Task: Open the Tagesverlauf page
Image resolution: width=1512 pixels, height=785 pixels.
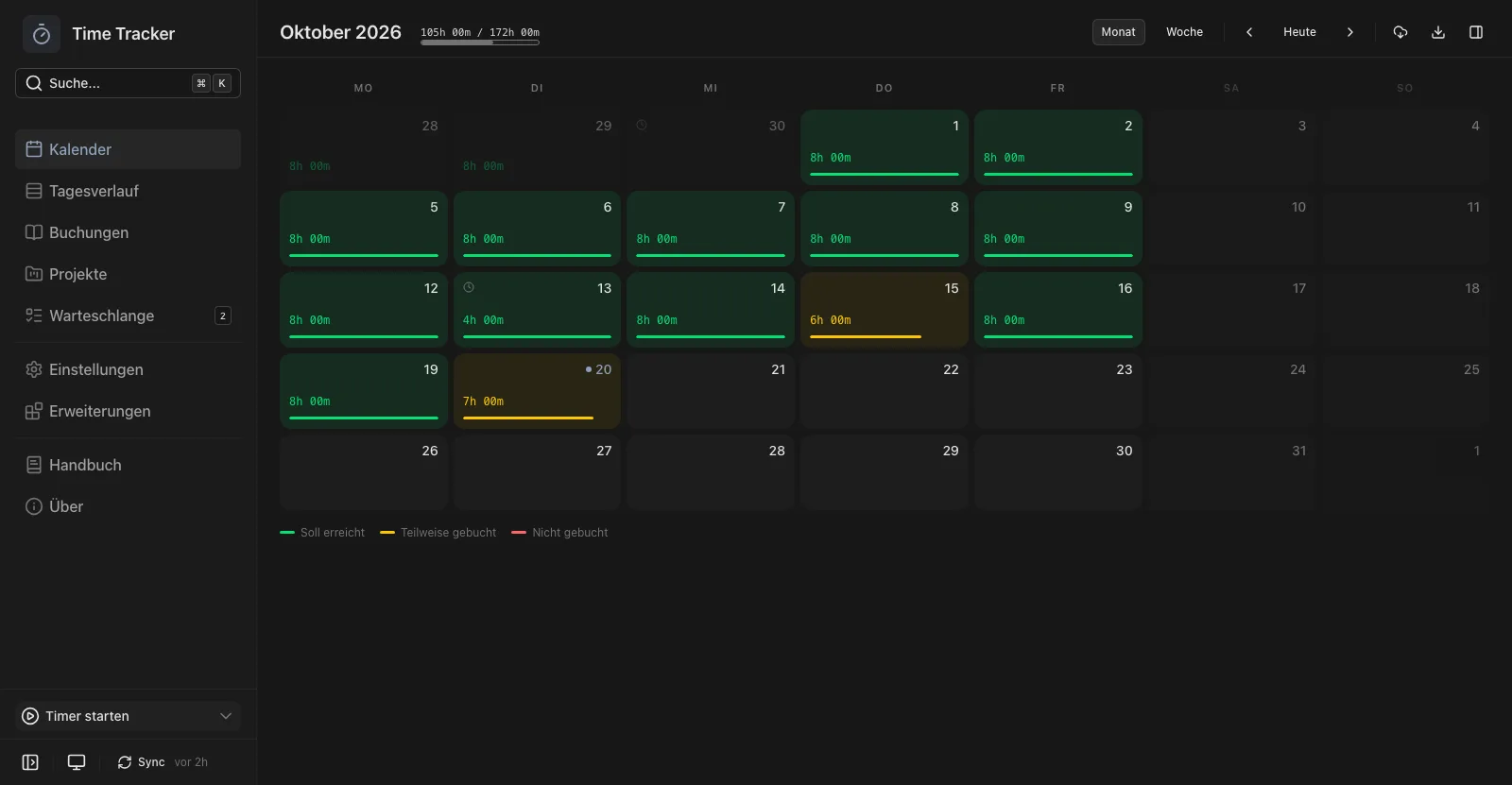Action: (128, 191)
